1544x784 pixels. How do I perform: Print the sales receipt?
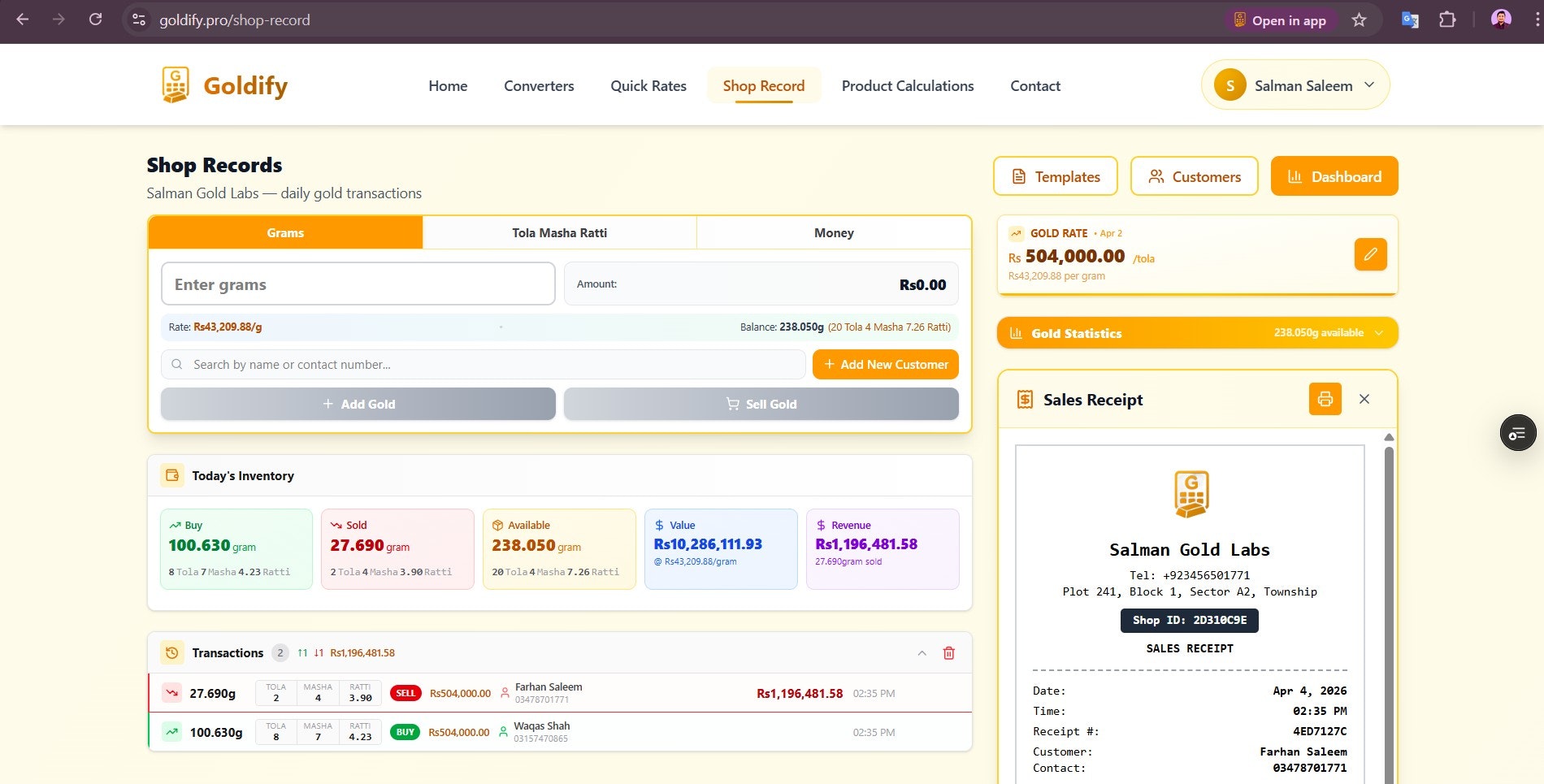point(1325,399)
